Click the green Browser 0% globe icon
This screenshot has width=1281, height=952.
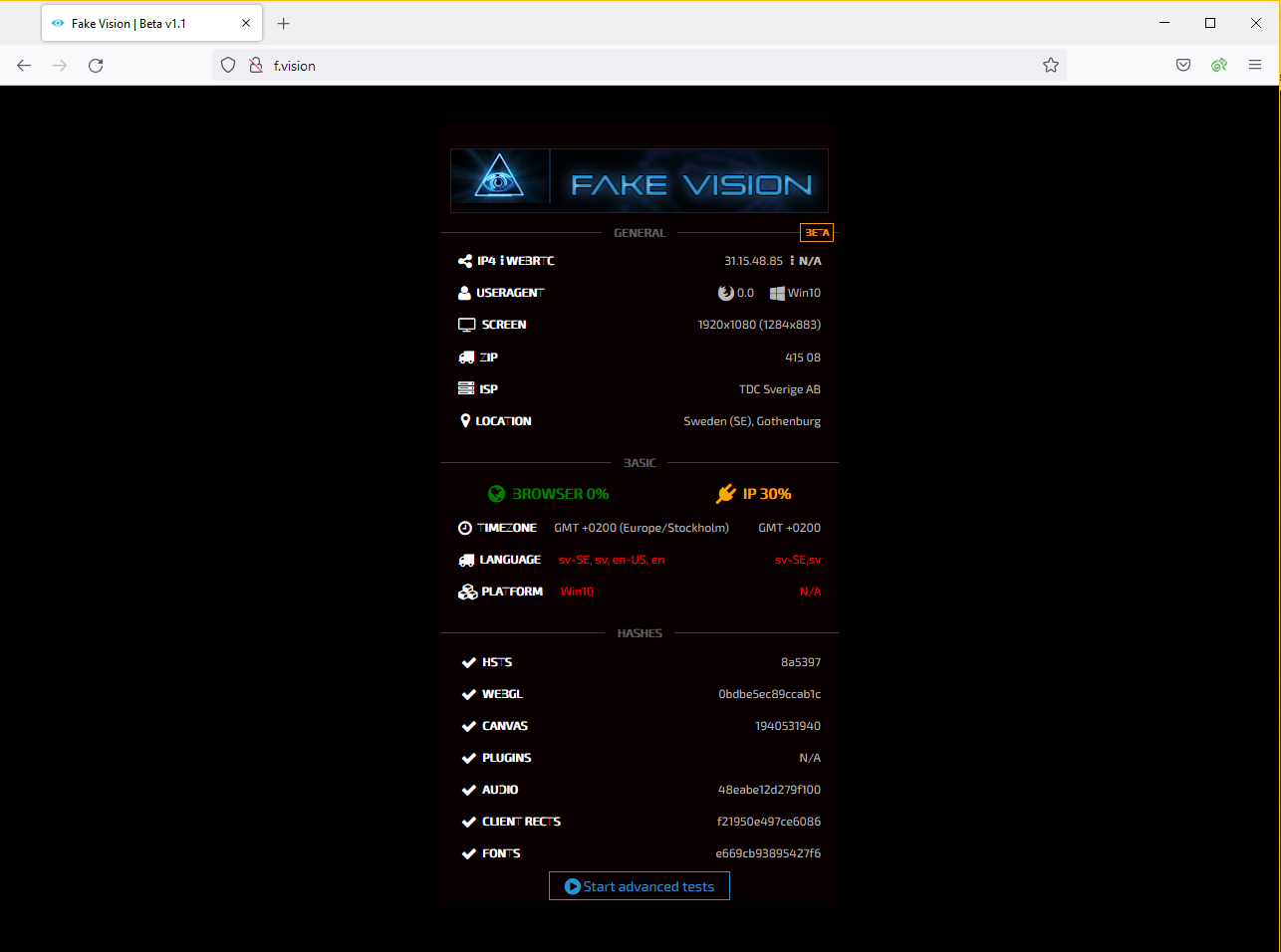pyautogui.click(x=496, y=494)
